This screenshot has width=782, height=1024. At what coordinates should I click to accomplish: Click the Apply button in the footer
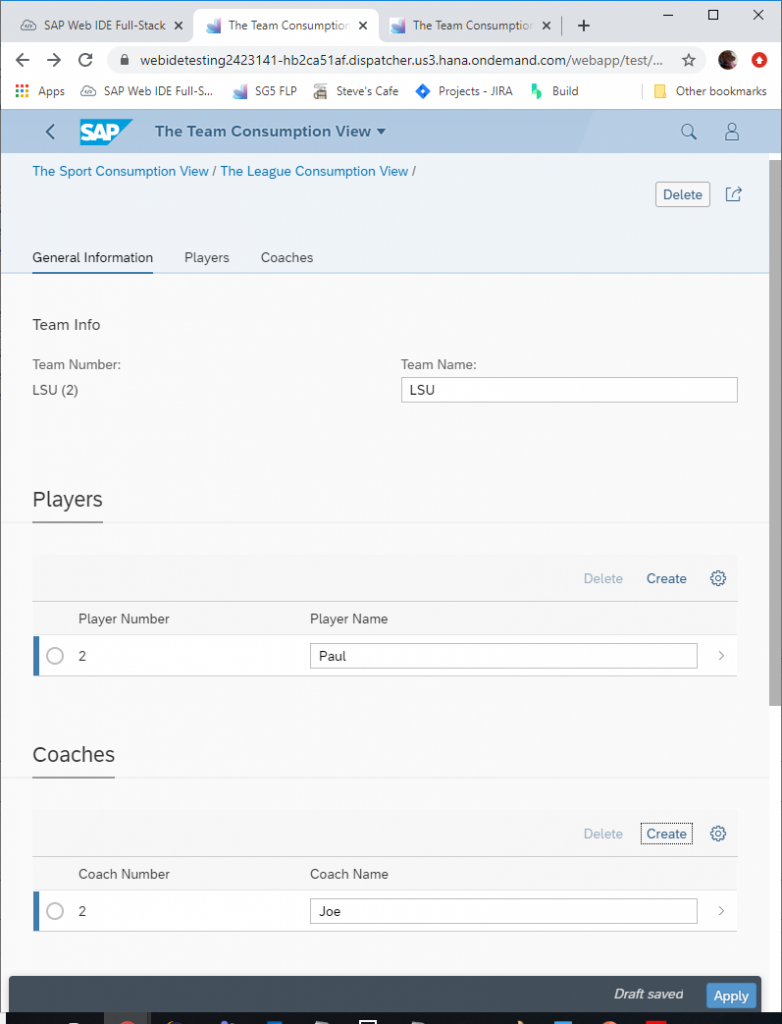point(731,996)
